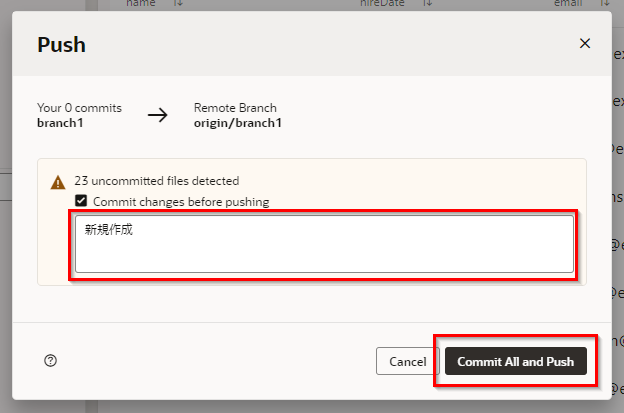Click Commit All and Push button
This screenshot has width=624, height=413.
point(515,361)
